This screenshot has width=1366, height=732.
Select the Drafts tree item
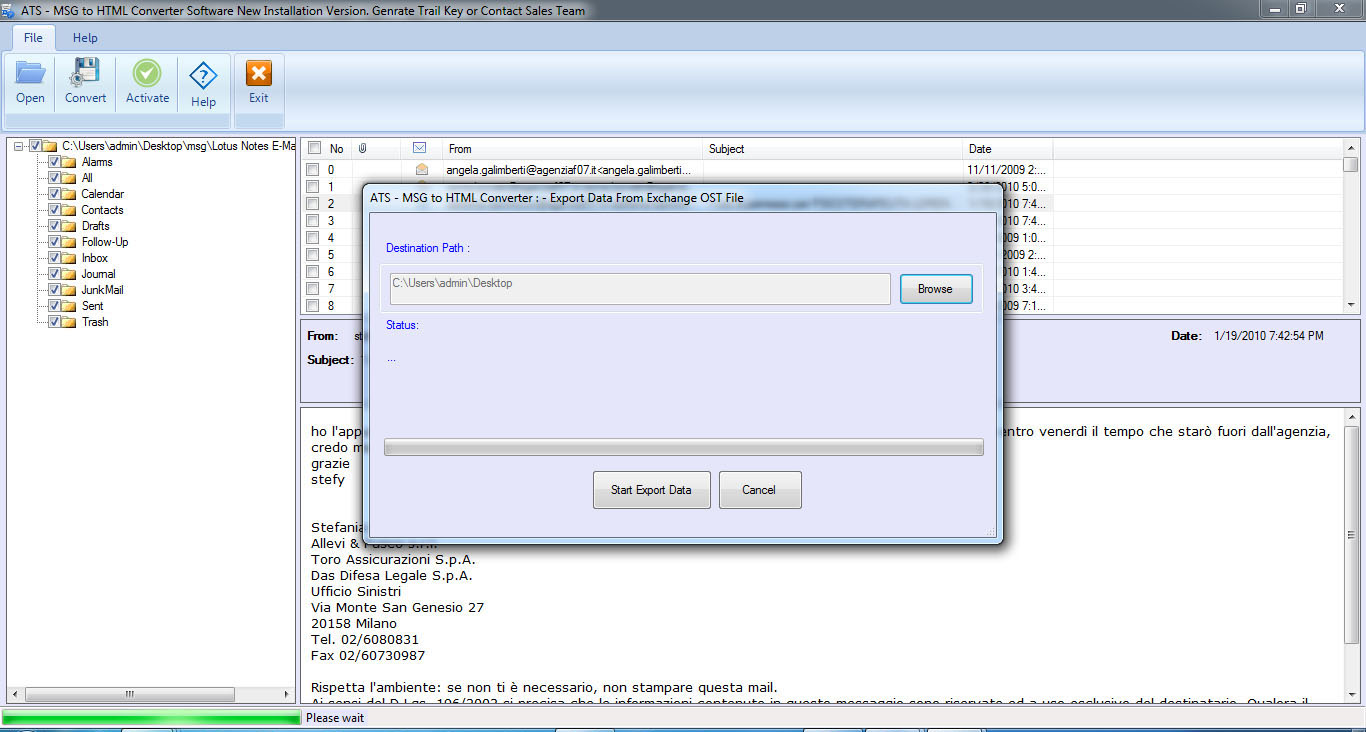pos(96,226)
